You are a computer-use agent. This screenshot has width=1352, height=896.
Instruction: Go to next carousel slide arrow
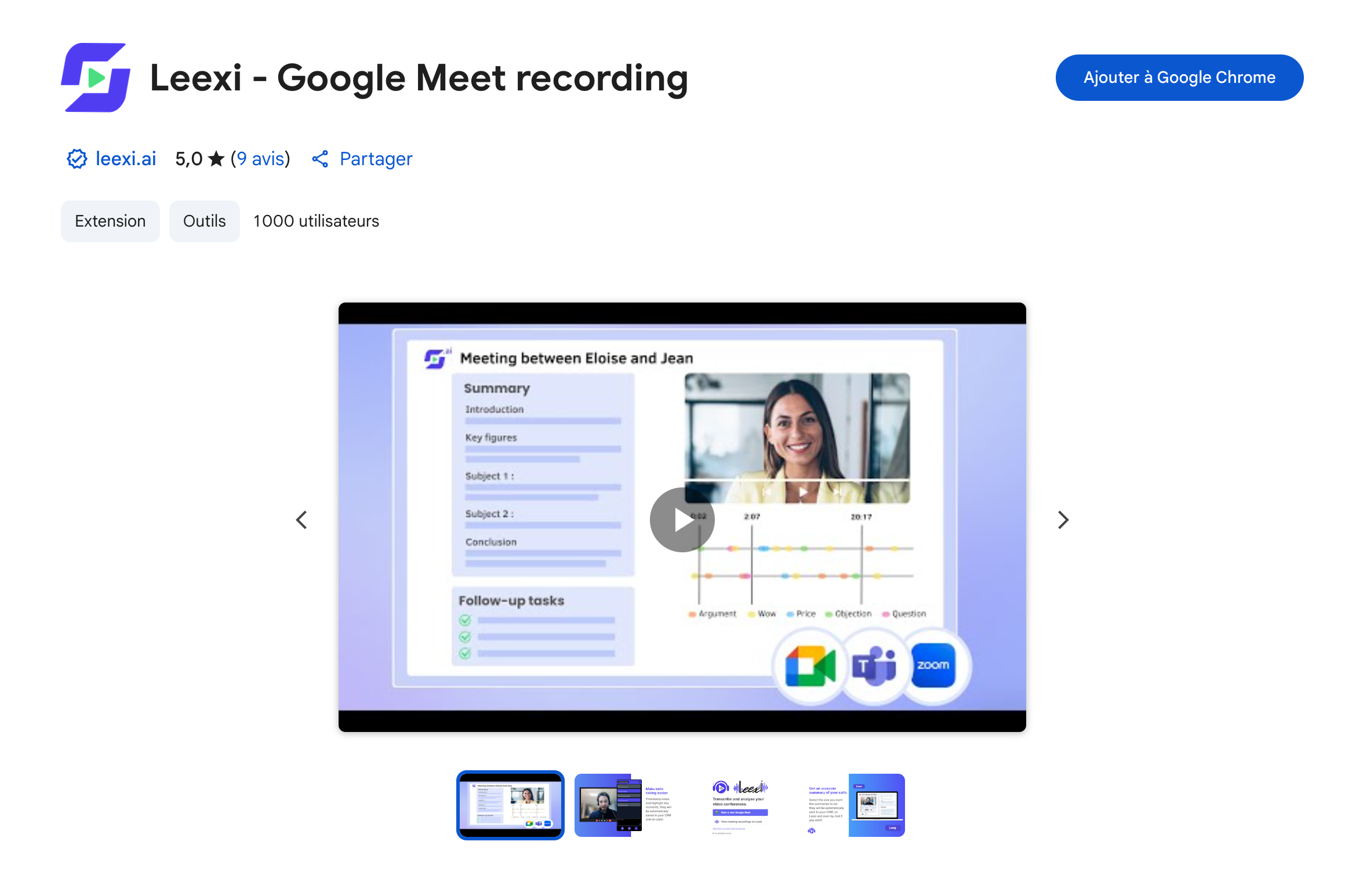tap(1063, 520)
